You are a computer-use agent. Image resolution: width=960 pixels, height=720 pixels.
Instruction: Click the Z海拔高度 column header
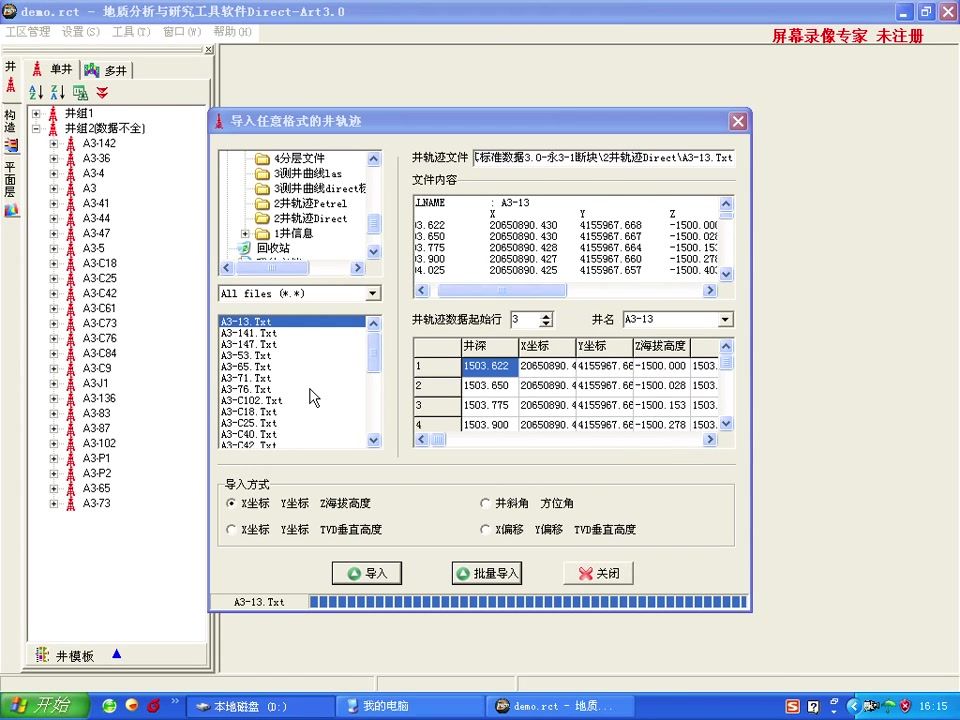[x=661, y=347]
